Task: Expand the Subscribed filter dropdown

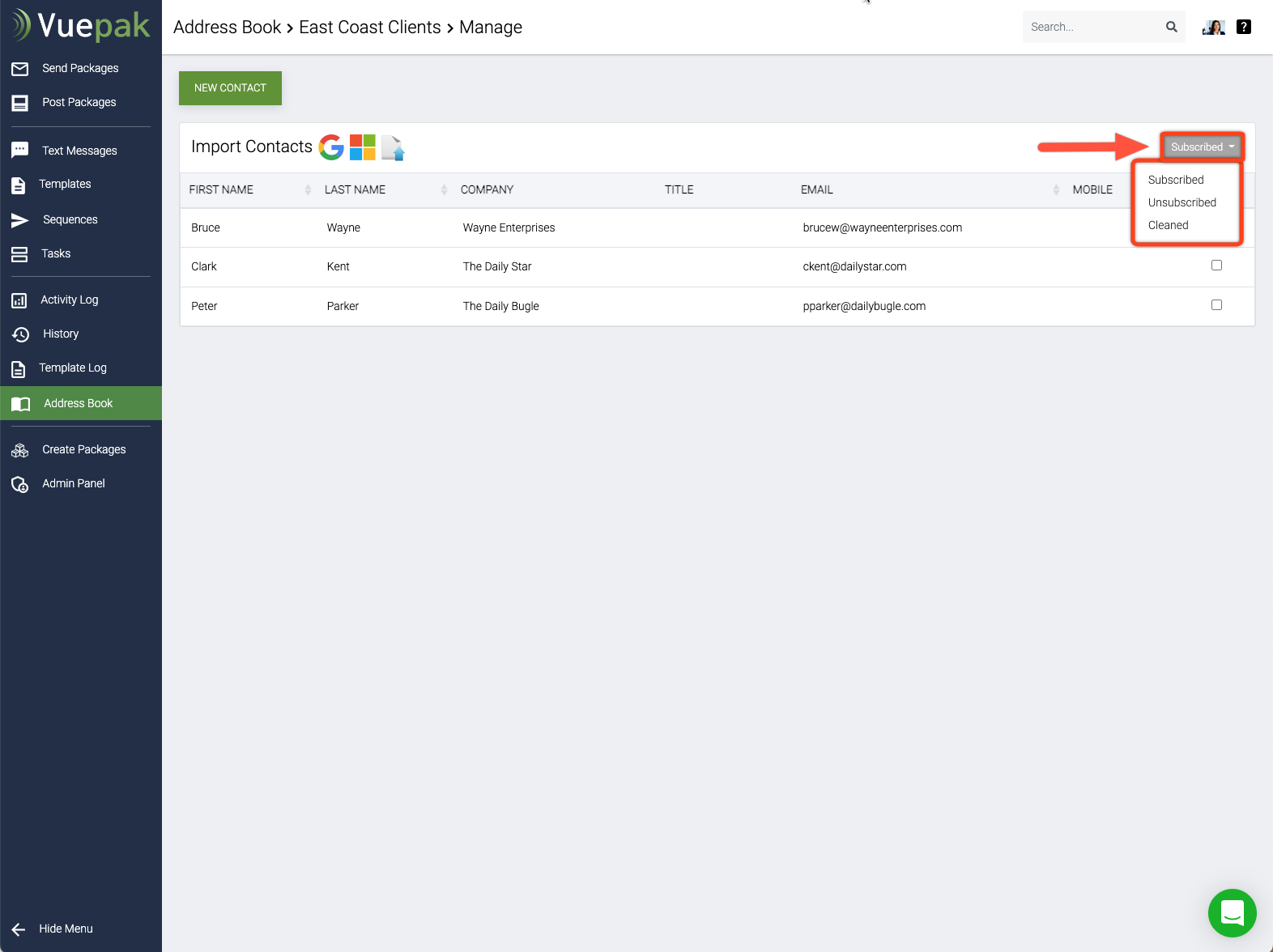Action: (1202, 147)
